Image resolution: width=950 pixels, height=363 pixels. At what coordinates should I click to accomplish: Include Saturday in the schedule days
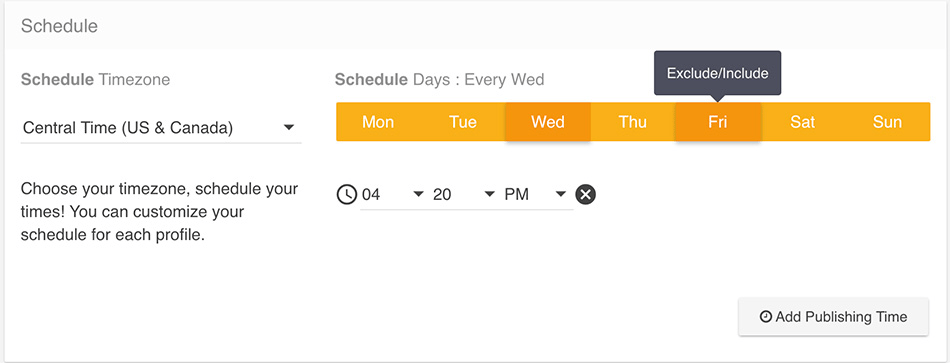[x=803, y=122]
